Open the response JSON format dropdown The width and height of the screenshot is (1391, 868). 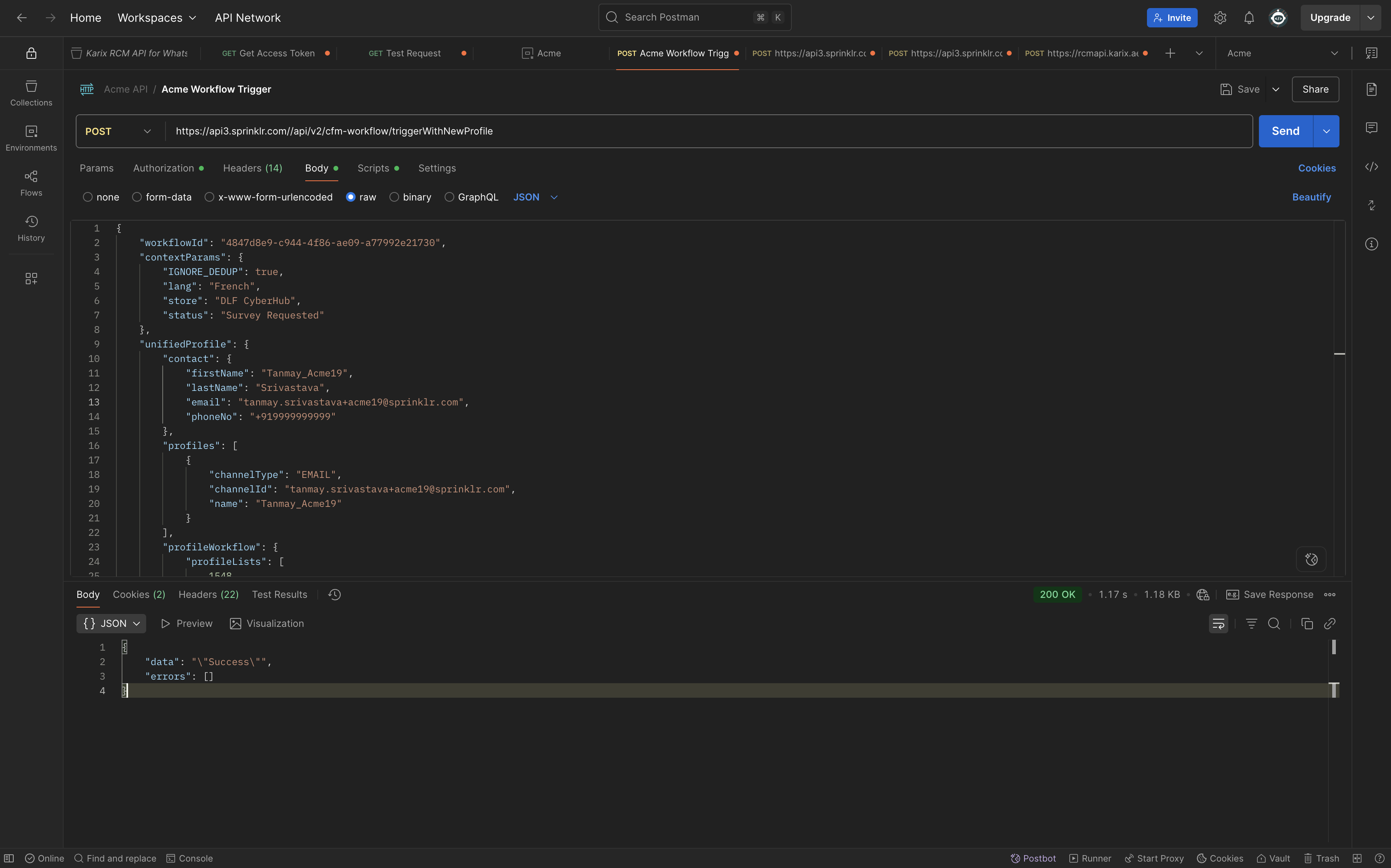(112, 624)
